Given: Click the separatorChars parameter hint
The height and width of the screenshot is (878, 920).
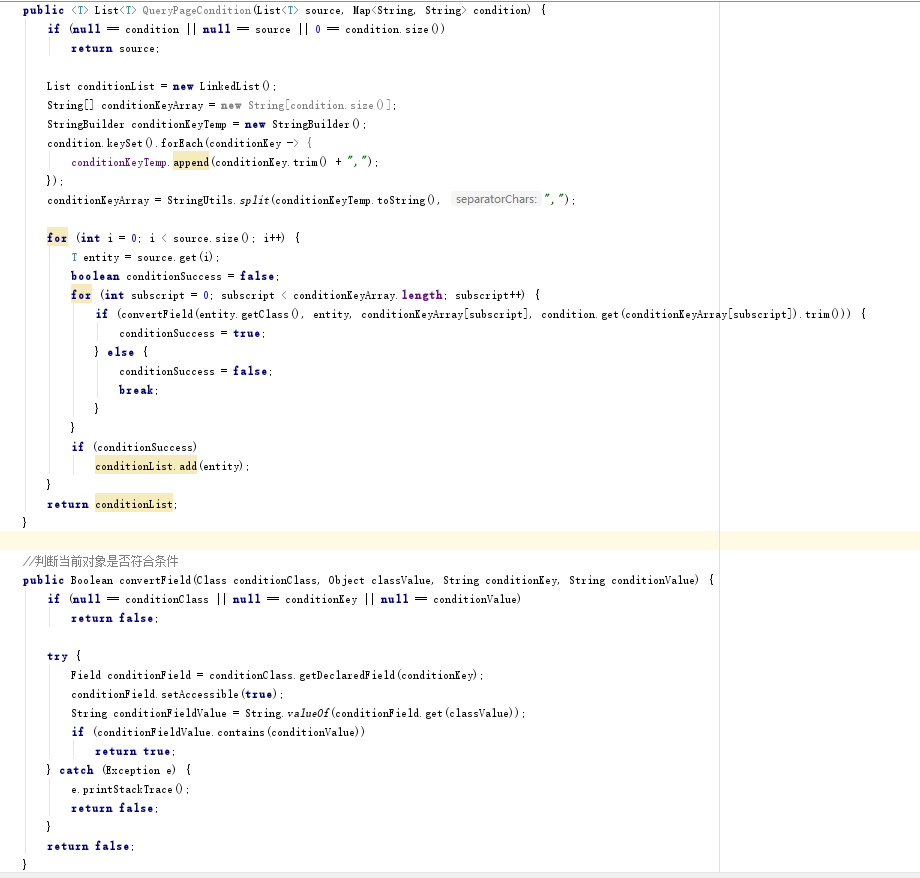Looking at the screenshot, I should pyautogui.click(x=496, y=200).
